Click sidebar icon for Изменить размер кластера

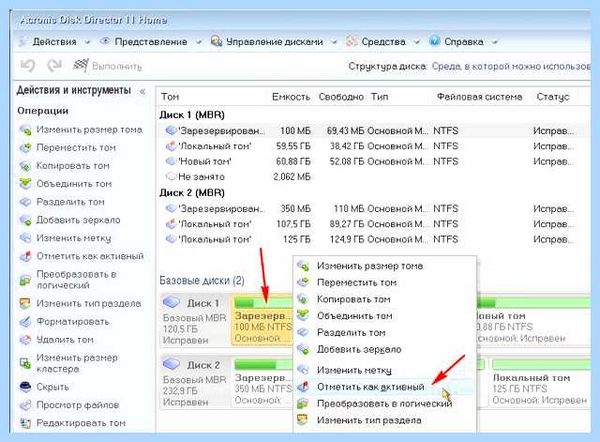[x=25, y=363]
